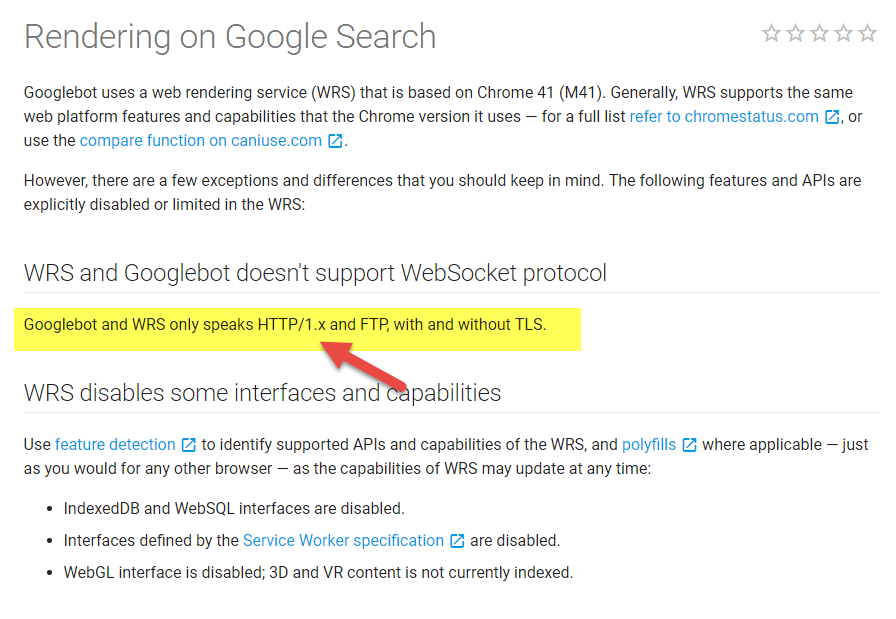The width and height of the screenshot is (896, 619).
Task: Rate the article five stars
Action: (x=867, y=34)
